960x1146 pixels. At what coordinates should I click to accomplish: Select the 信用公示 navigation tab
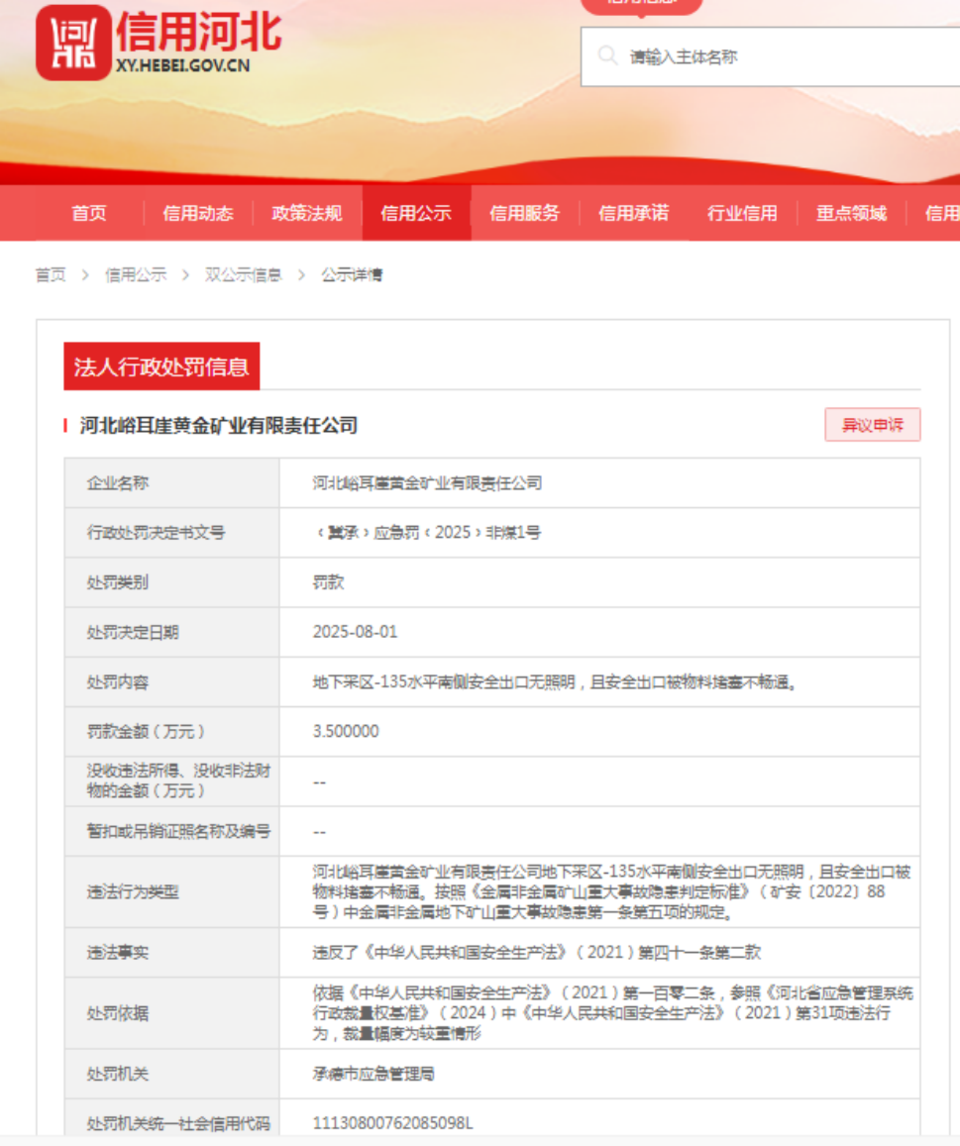(x=416, y=213)
